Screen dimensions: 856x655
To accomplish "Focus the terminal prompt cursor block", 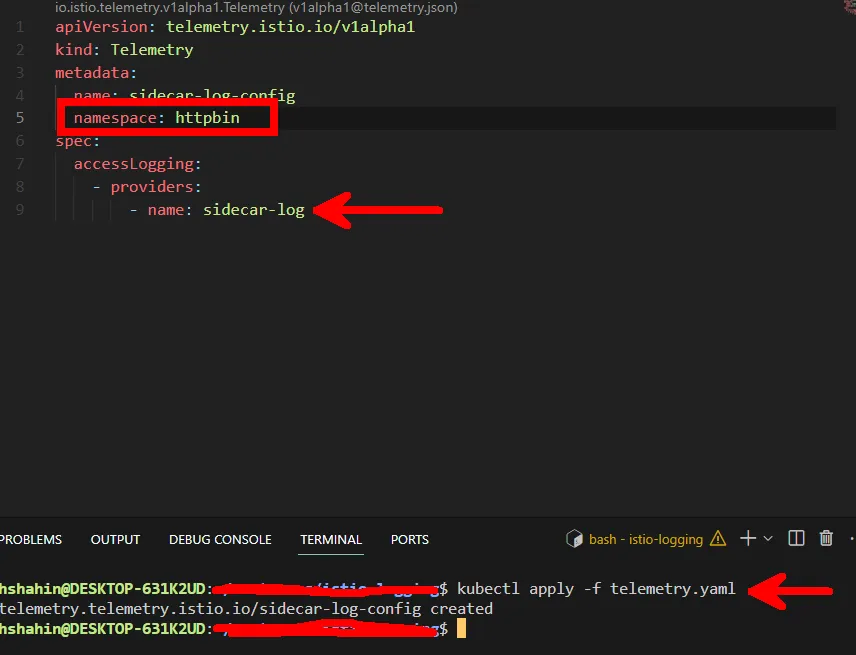I will [462, 629].
